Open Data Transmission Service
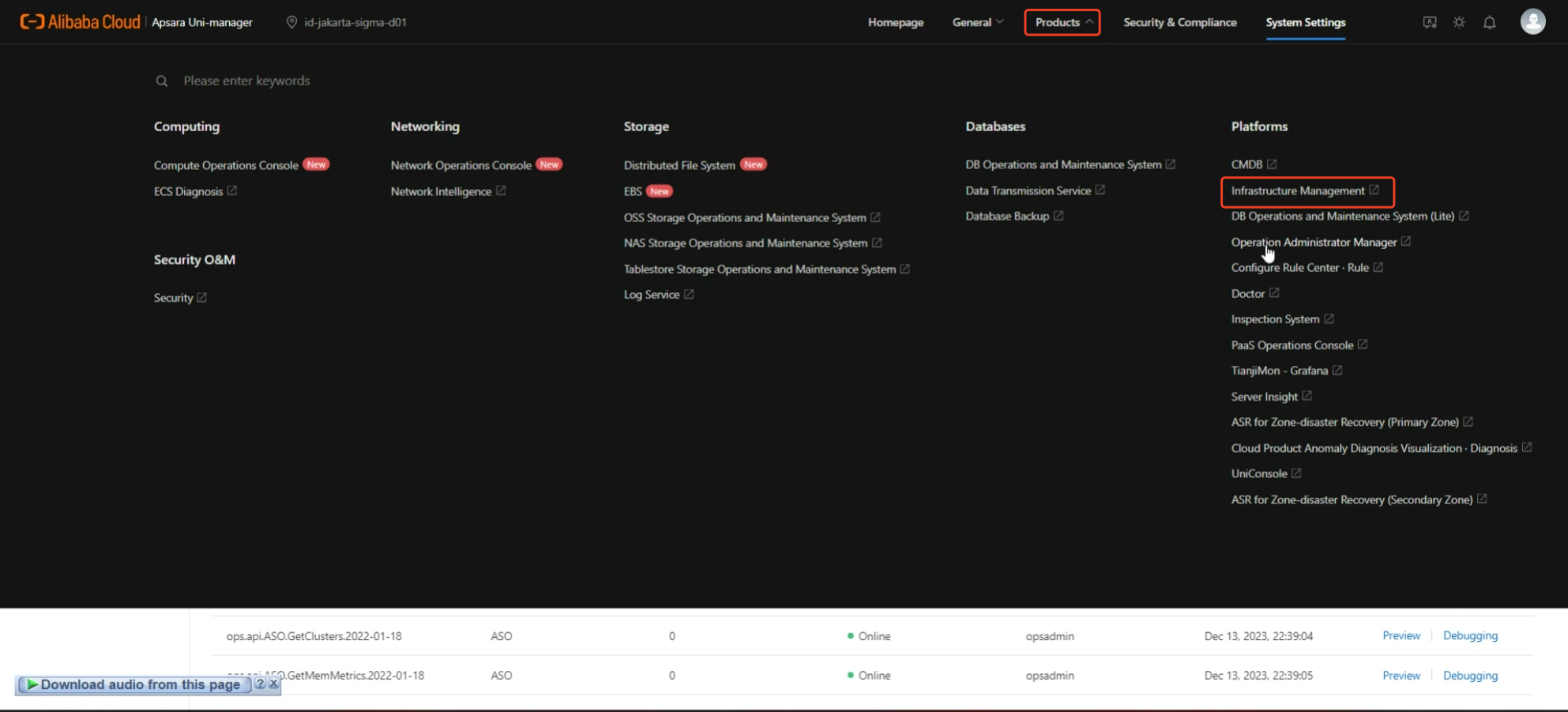The image size is (1568, 712). (1028, 190)
